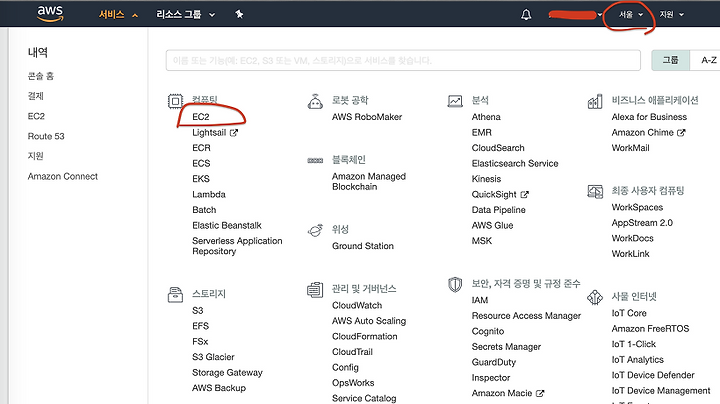Click external link icon beside QuickSight
Screen dimensions: 720x404
(x=524, y=195)
